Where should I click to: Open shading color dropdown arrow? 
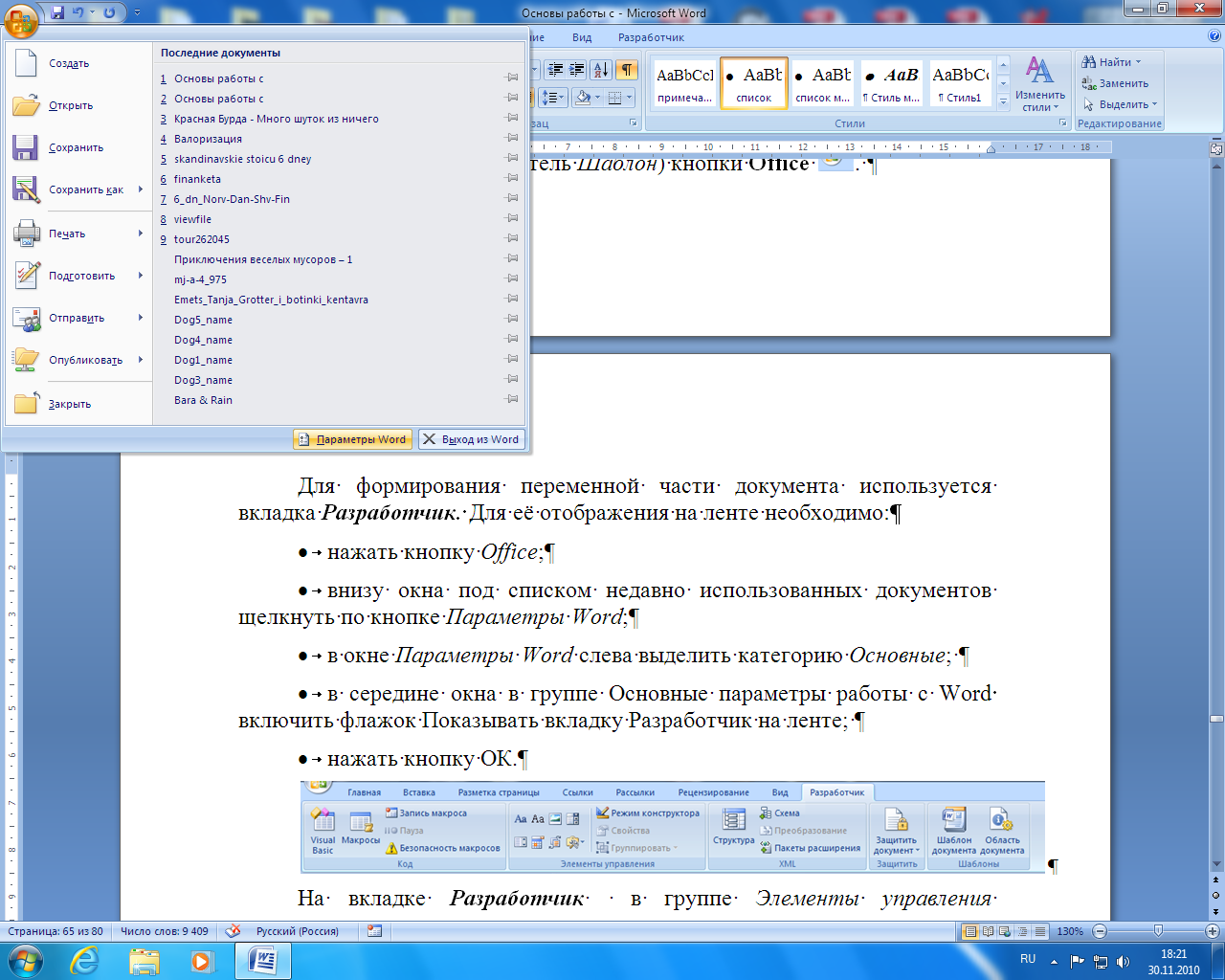pyautogui.click(x=597, y=98)
